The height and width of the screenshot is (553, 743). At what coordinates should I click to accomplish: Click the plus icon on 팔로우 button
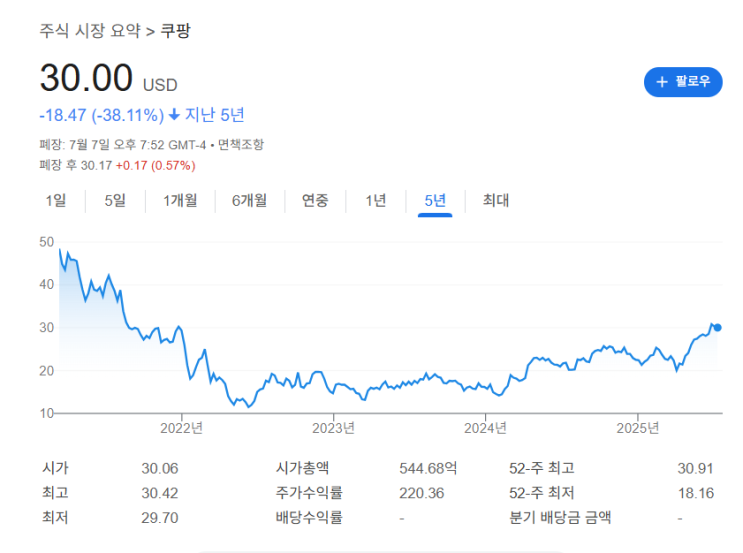[662, 81]
